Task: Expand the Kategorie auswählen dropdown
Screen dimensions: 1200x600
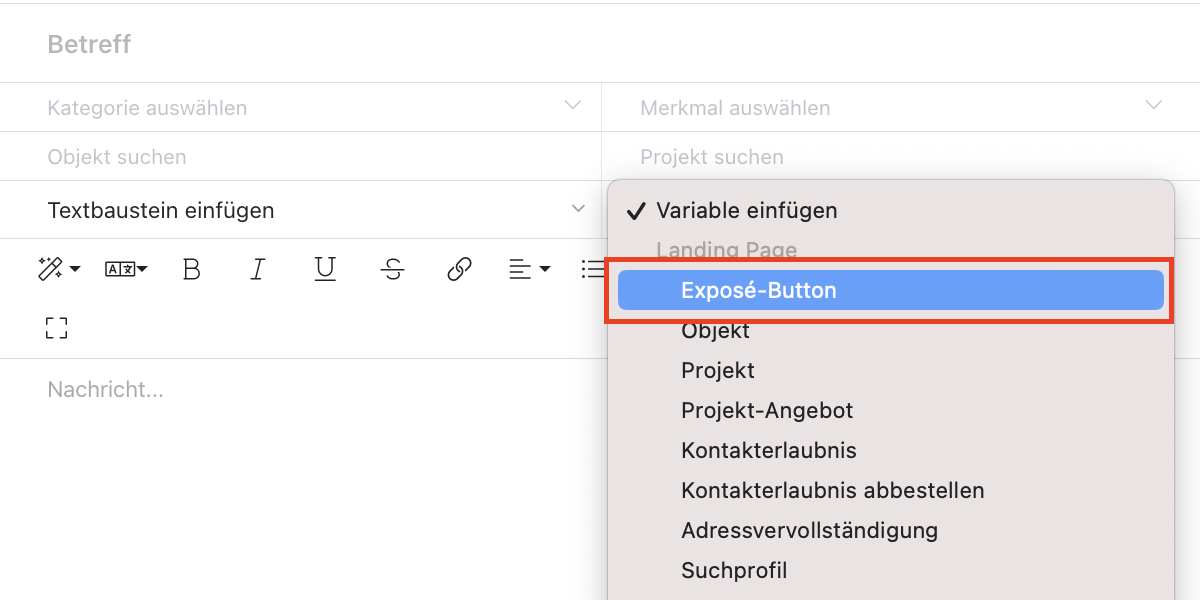Action: pos(573,105)
